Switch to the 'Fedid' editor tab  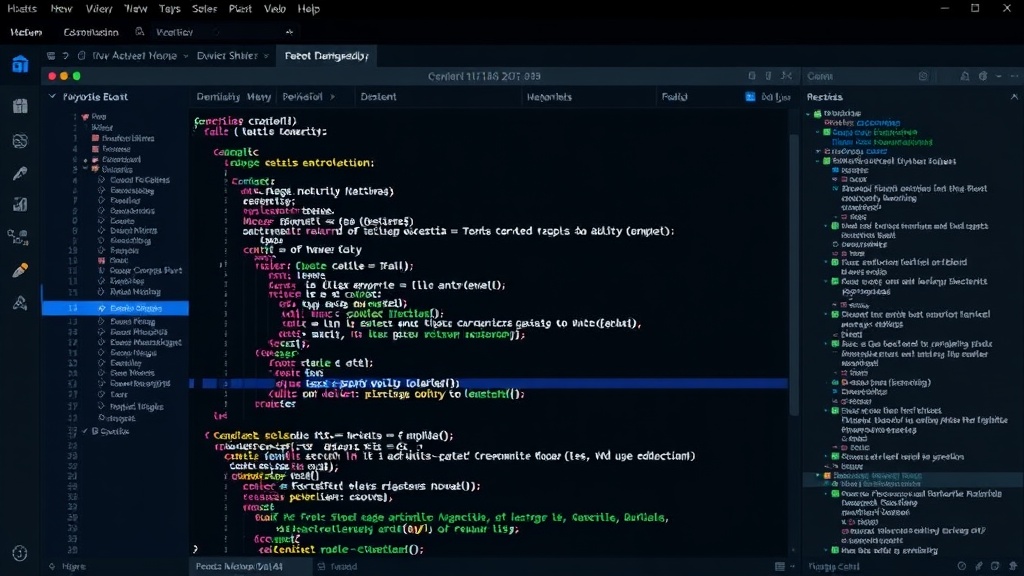pos(674,97)
